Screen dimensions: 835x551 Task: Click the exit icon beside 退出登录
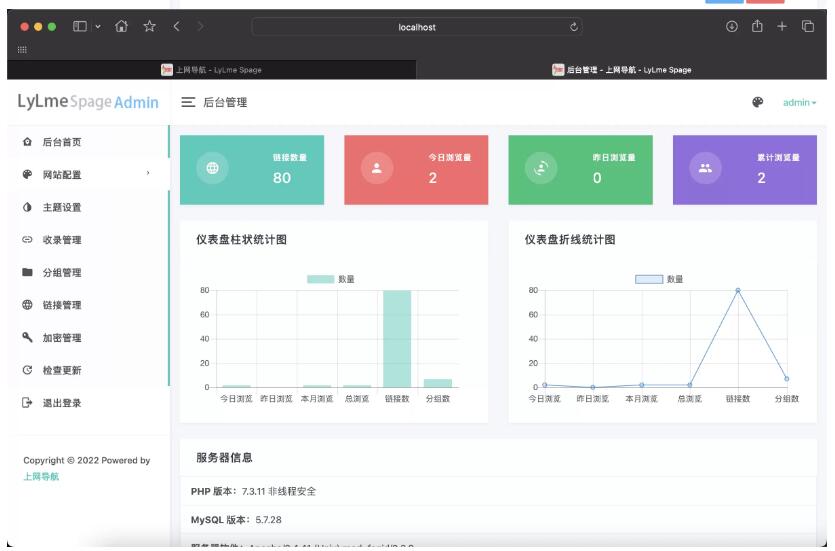[27, 402]
